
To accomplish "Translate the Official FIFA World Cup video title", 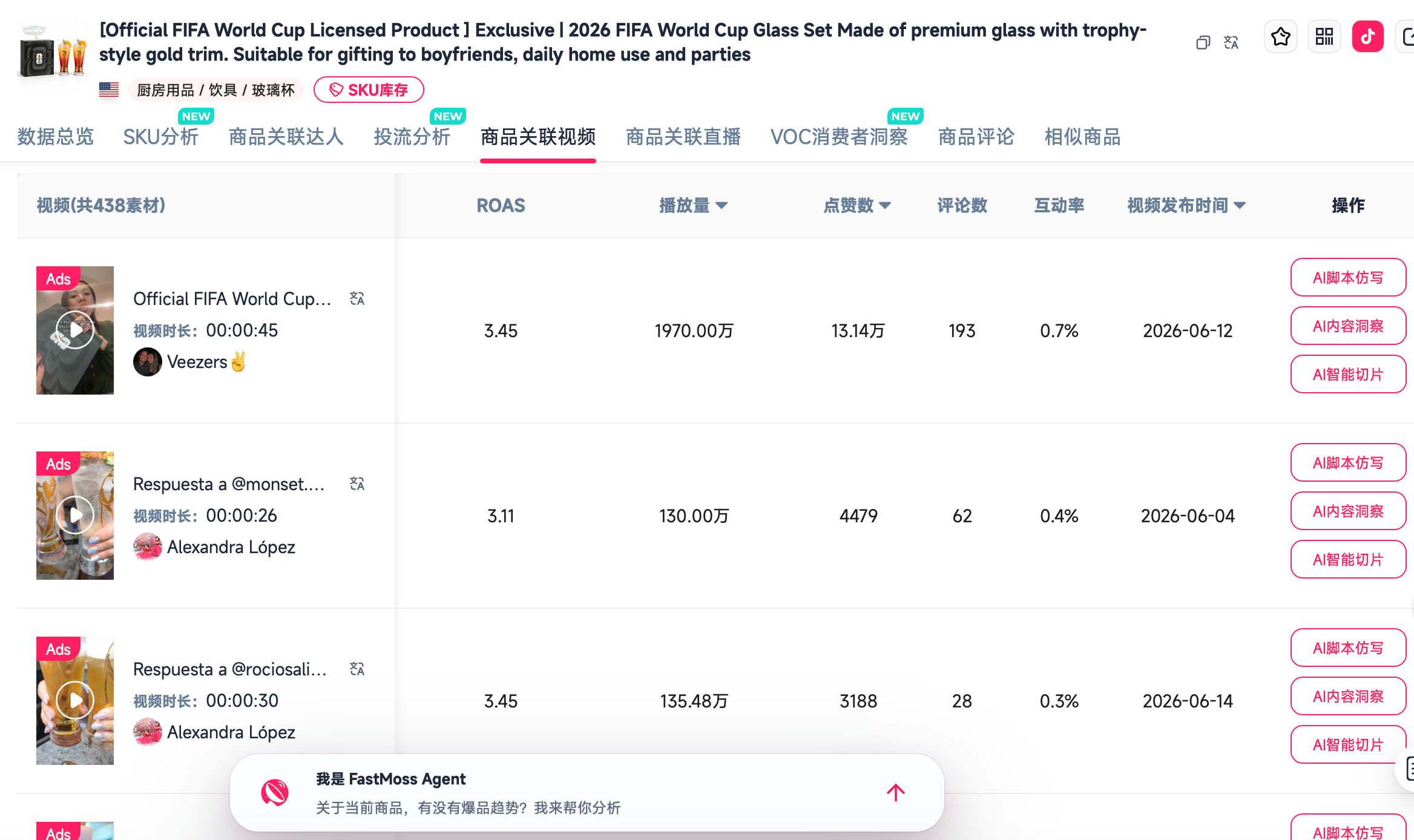I will pyautogui.click(x=357, y=298).
